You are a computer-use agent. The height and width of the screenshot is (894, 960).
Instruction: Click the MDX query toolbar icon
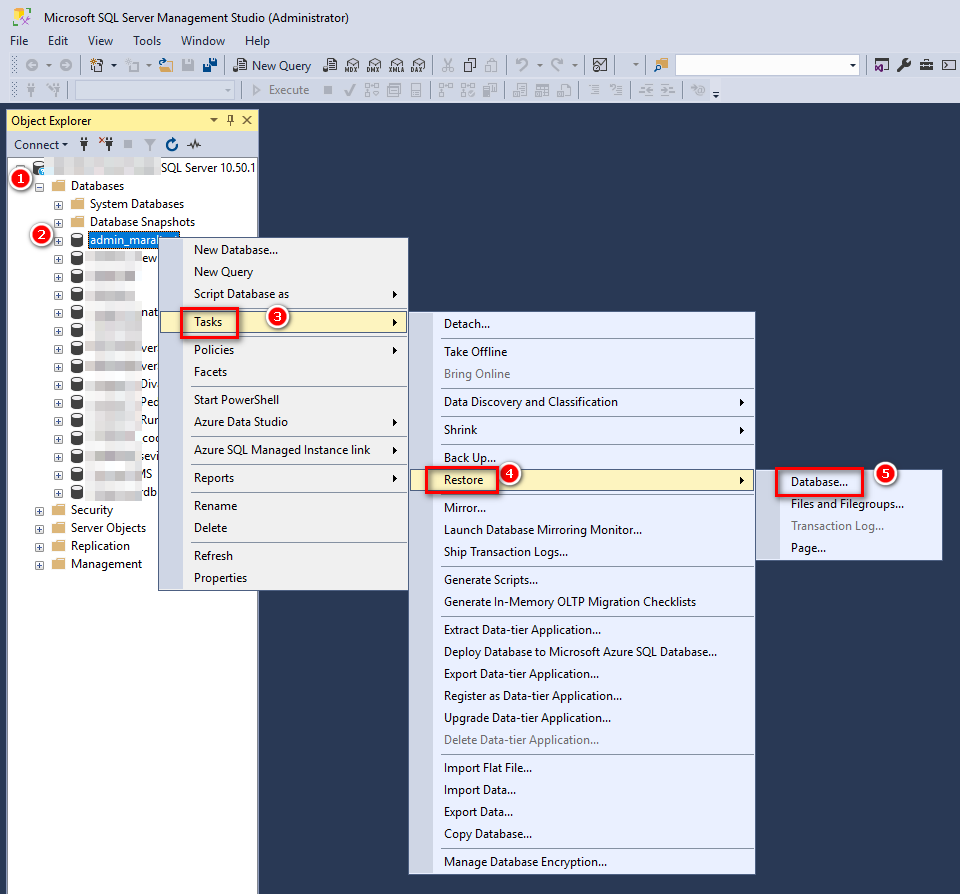pyautogui.click(x=350, y=64)
